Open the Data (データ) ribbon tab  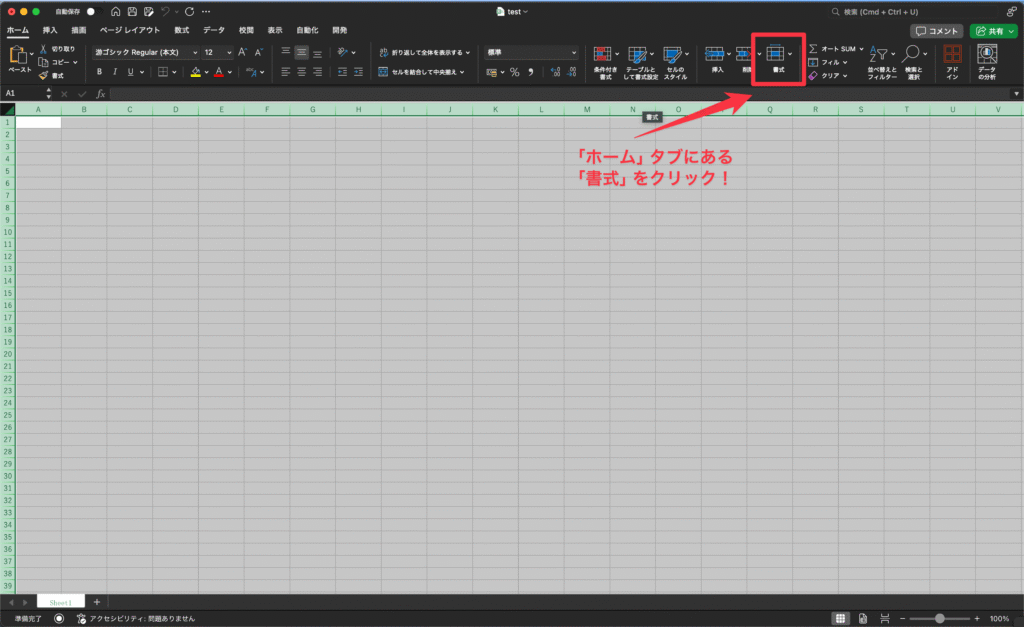point(214,31)
